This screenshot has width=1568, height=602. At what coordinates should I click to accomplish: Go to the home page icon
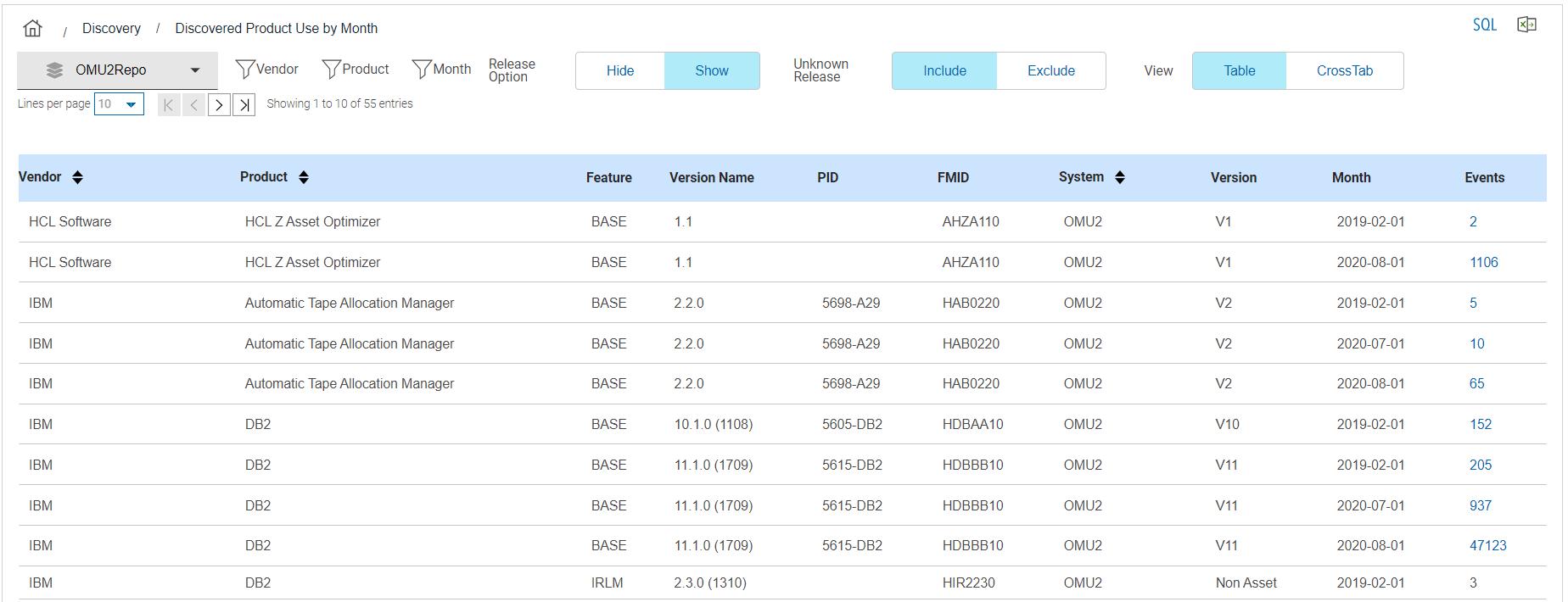click(x=33, y=28)
